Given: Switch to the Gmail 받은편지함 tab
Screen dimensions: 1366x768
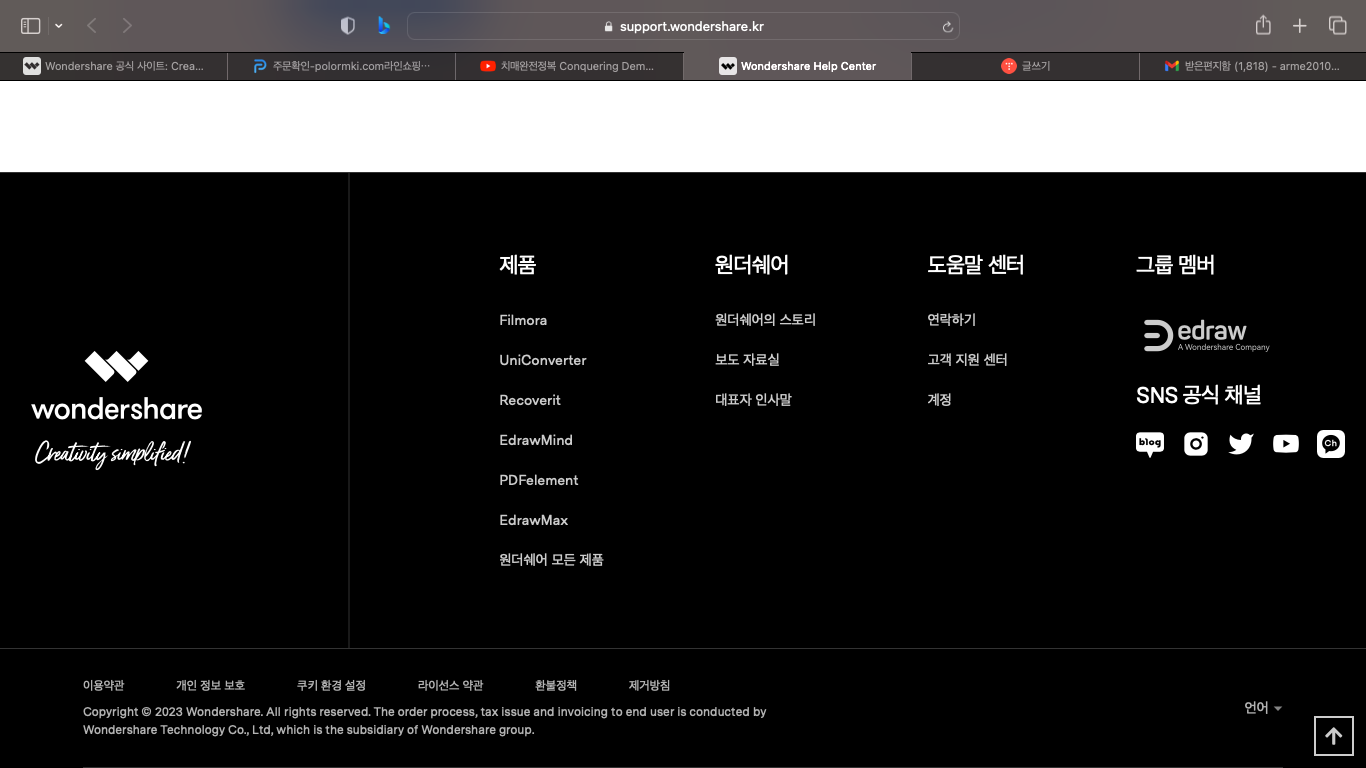Looking at the screenshot, I should click(1252, 66).
